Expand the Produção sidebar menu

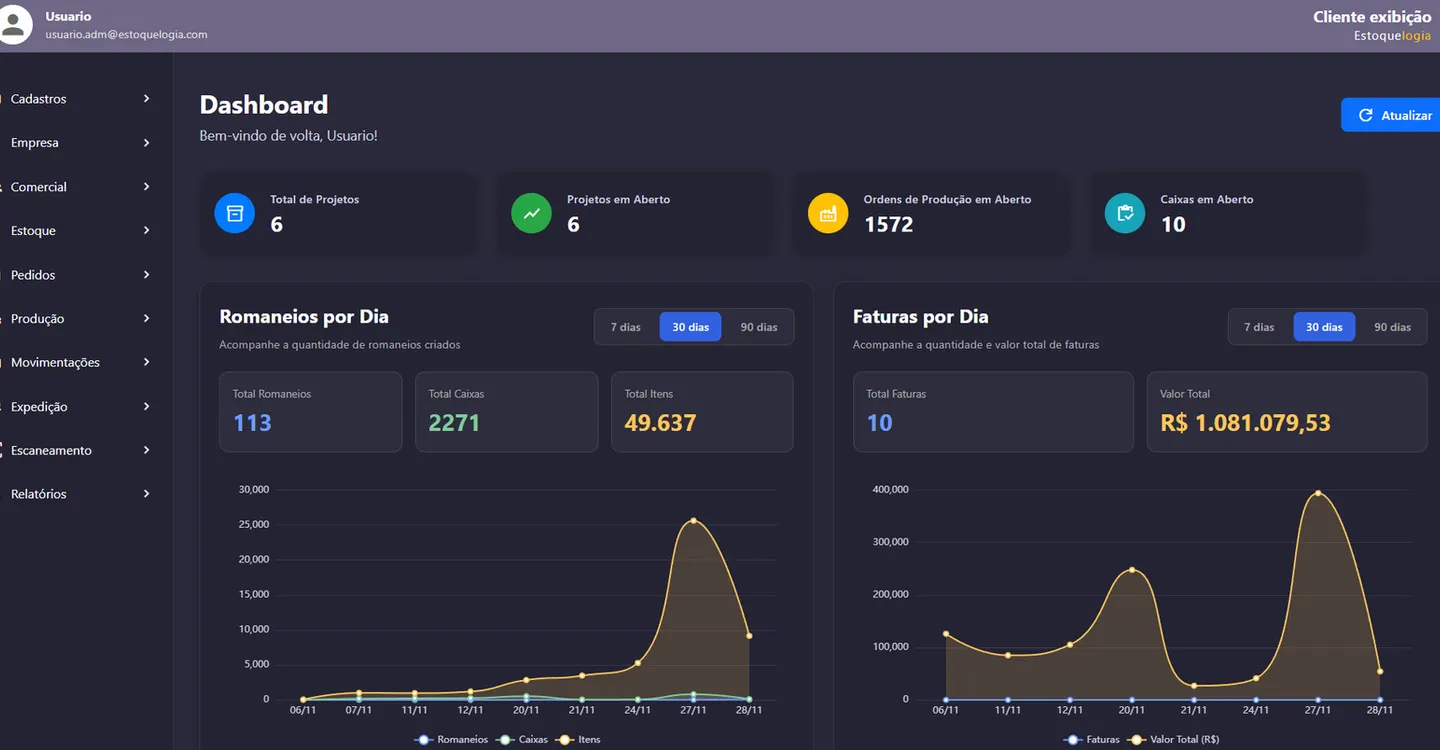(x=80, y=319)
